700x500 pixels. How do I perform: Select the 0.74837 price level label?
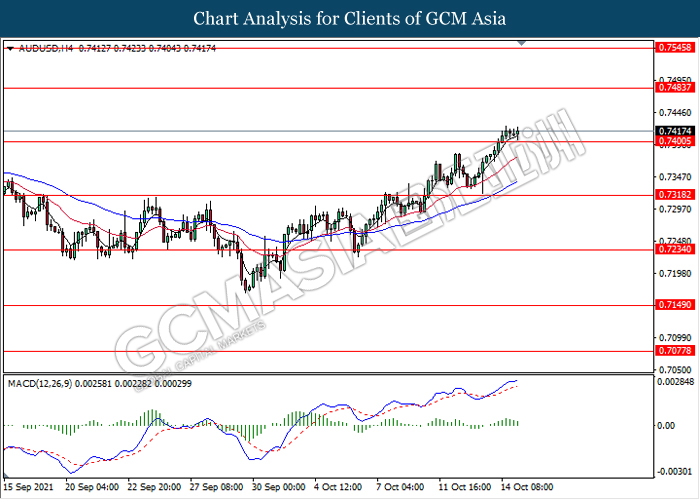[675, 88]
